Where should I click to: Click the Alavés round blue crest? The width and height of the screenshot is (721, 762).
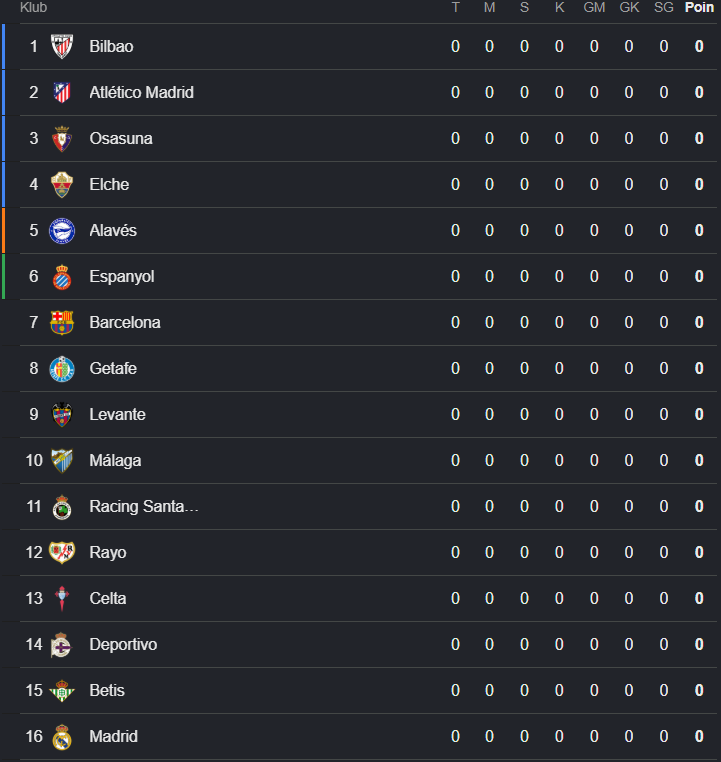point(62,230)
